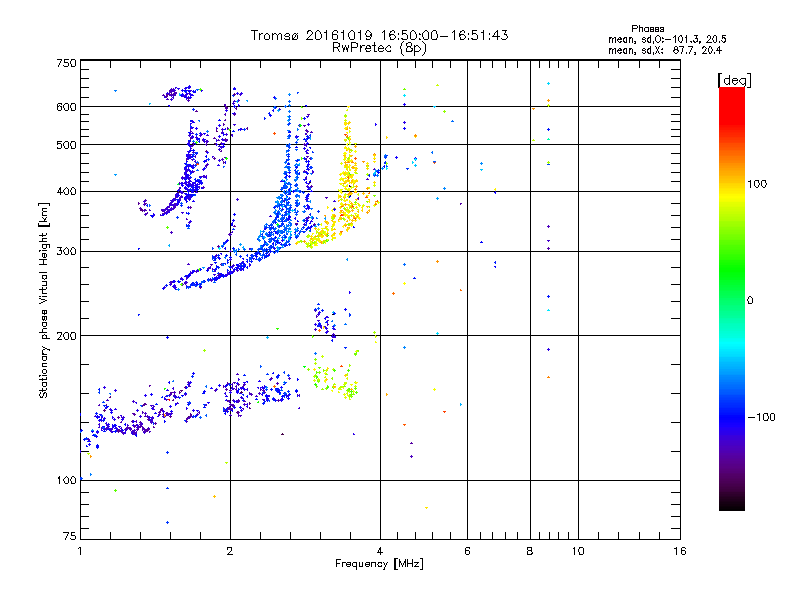This screenshot has height=600, width=800.
Task: Click the x-axis tick label '16'
Action: (680, 551)
